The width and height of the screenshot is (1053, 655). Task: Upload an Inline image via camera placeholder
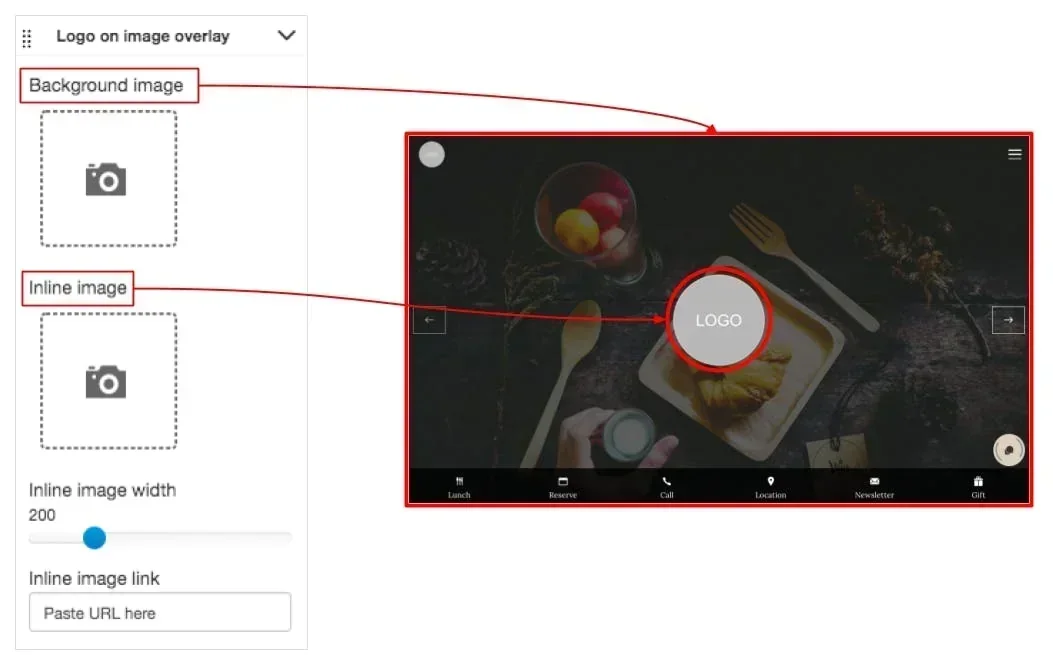point(109,381)
